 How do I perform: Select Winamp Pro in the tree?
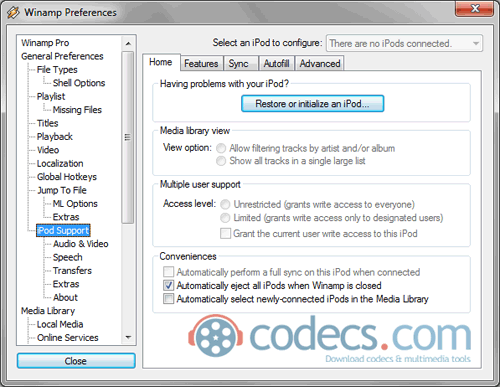[45, 43]
